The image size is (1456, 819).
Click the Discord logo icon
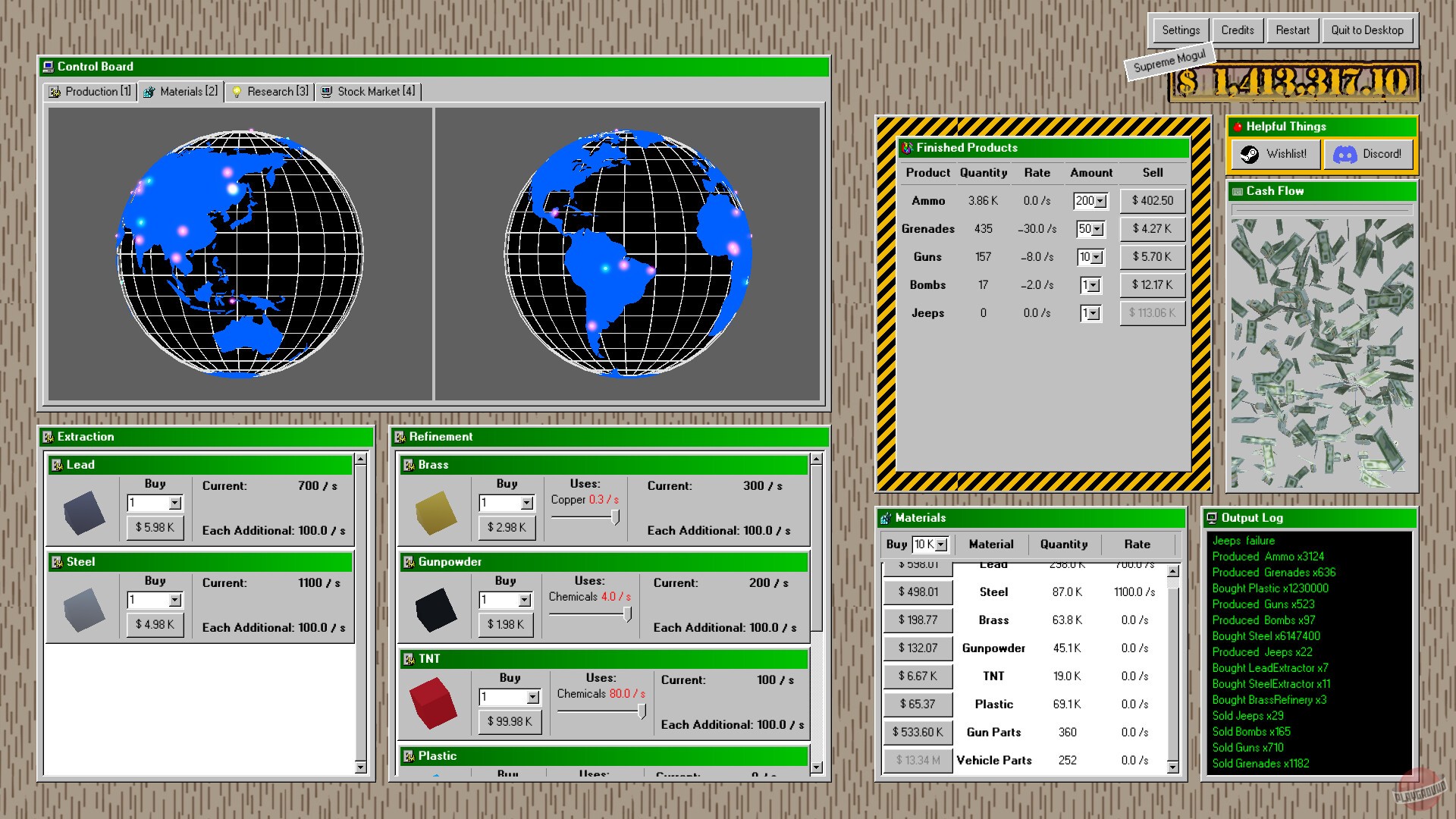pyautogui.click(x=1346, y=154)
